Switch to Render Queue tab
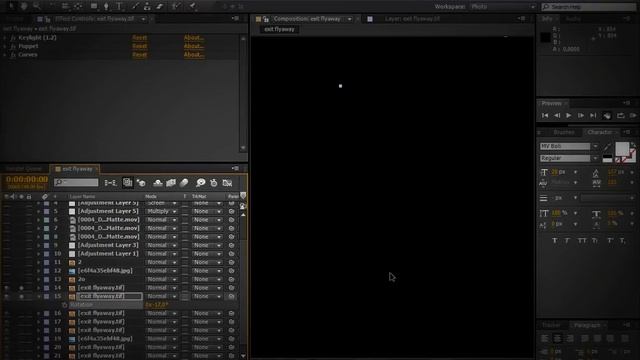 [x=24, y=169]
